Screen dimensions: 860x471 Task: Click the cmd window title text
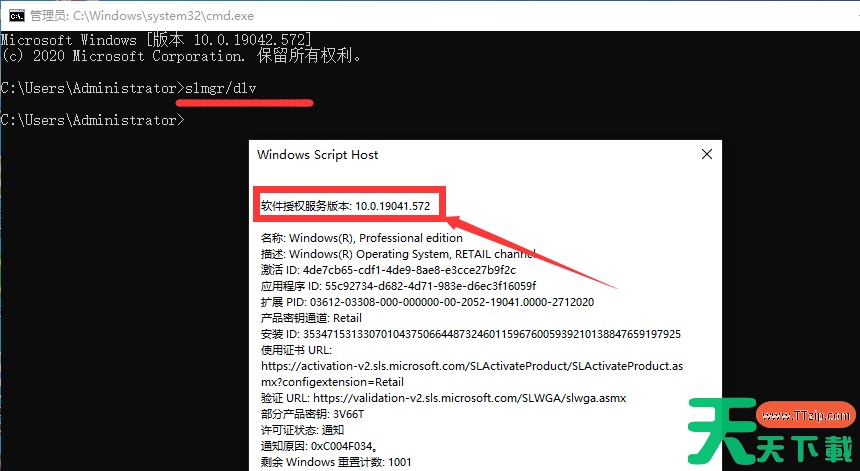(x=142, y=16)
